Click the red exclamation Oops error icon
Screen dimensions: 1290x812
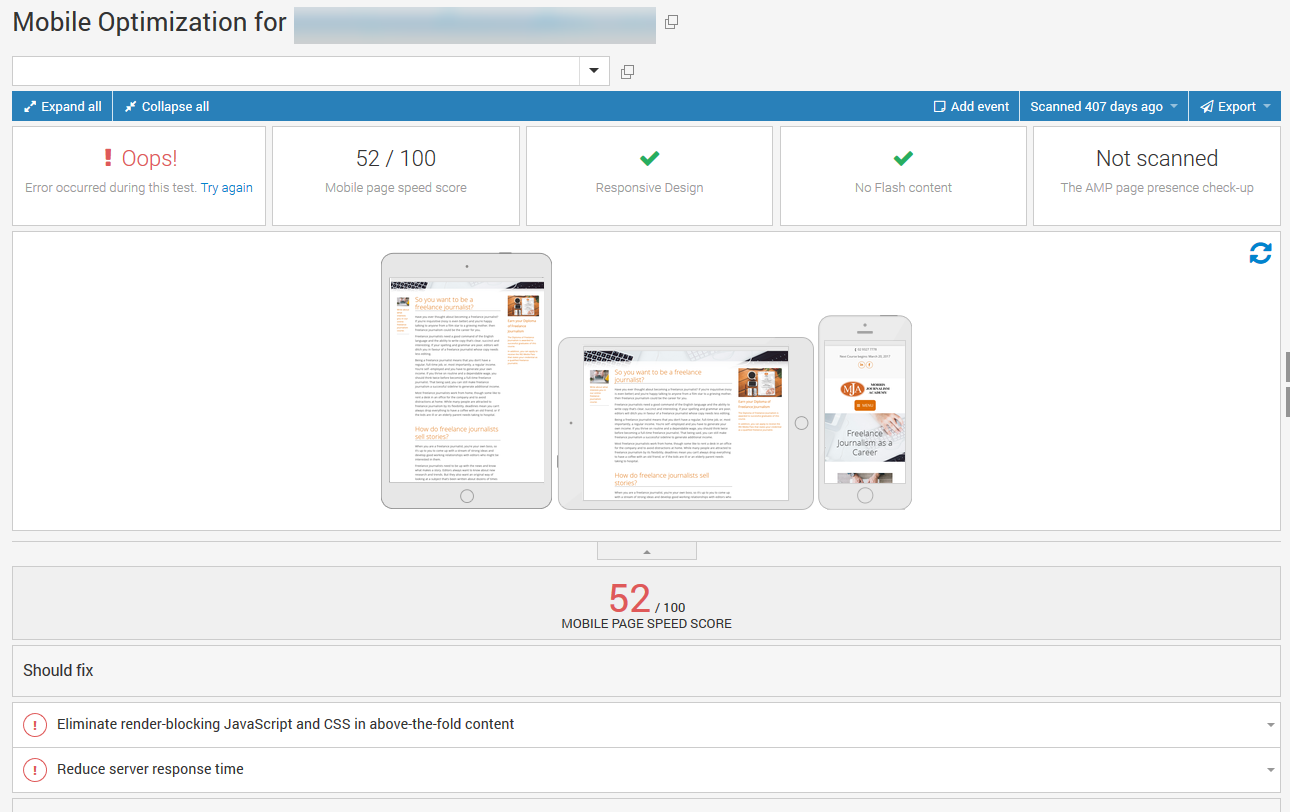[x=108, y=158]
